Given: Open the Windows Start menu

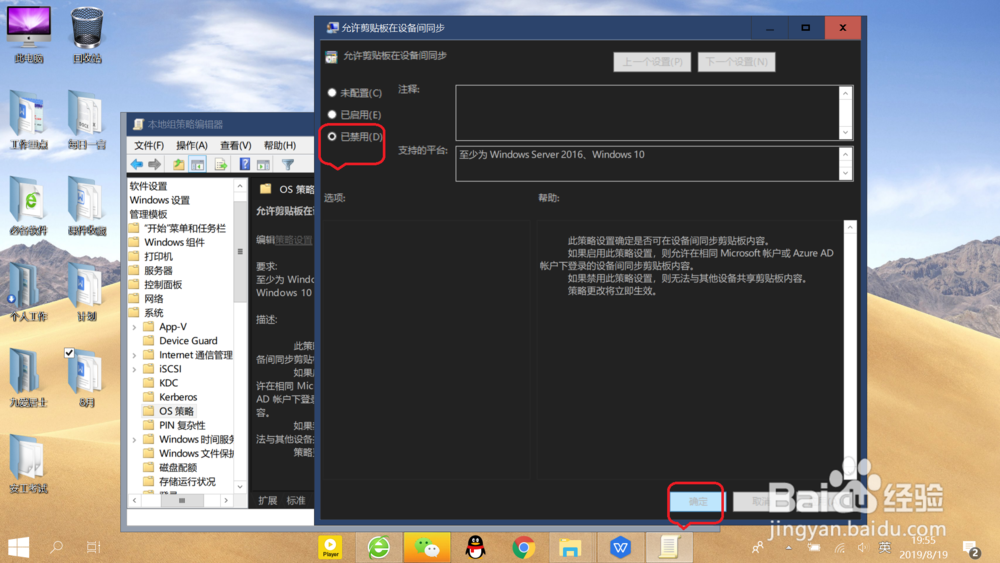Looking at the screenshot, I should (x=18, y=547).
